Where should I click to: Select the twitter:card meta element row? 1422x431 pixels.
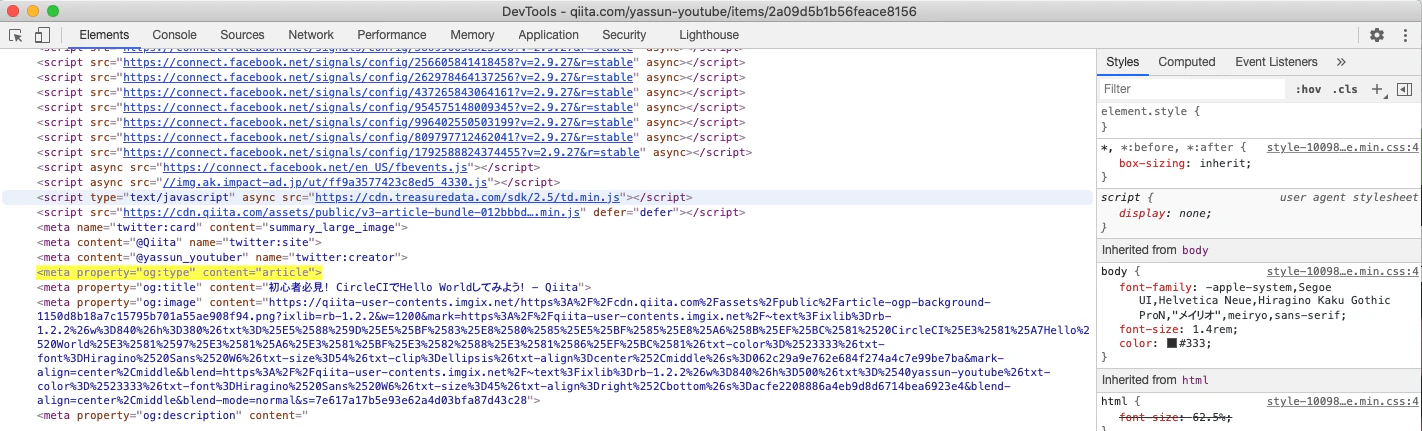[222, 228]
